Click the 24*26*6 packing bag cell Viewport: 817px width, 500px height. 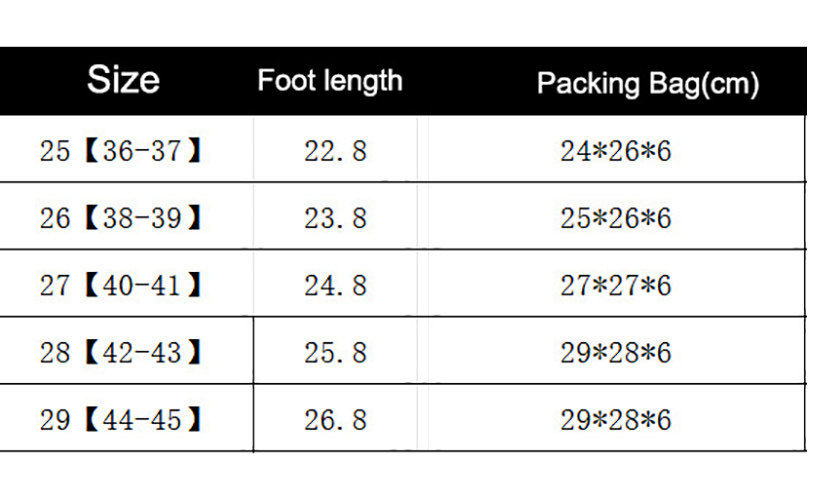pos(615,151)
